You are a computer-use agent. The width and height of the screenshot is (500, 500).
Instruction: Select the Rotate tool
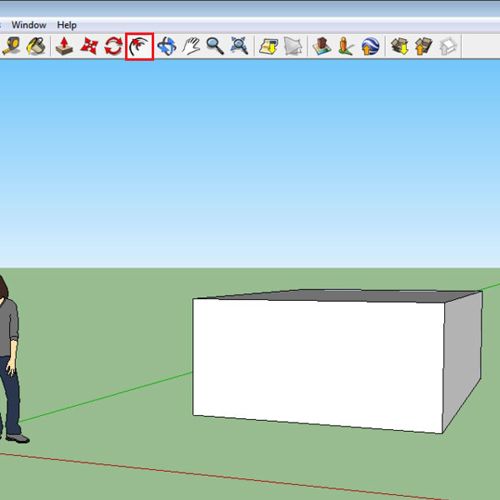pos(113,46)
